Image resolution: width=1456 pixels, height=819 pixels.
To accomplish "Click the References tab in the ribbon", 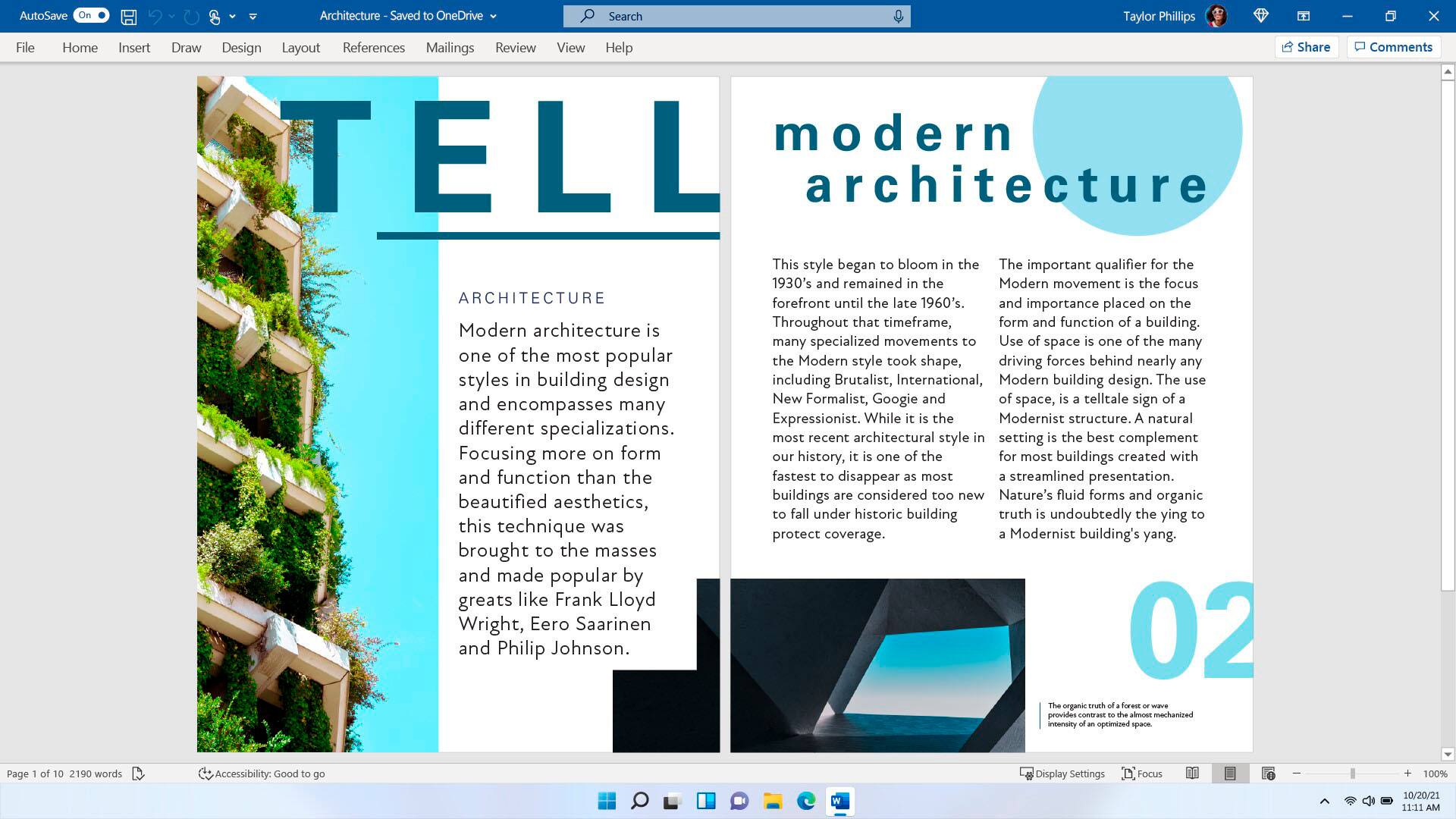I will [373, 47].
